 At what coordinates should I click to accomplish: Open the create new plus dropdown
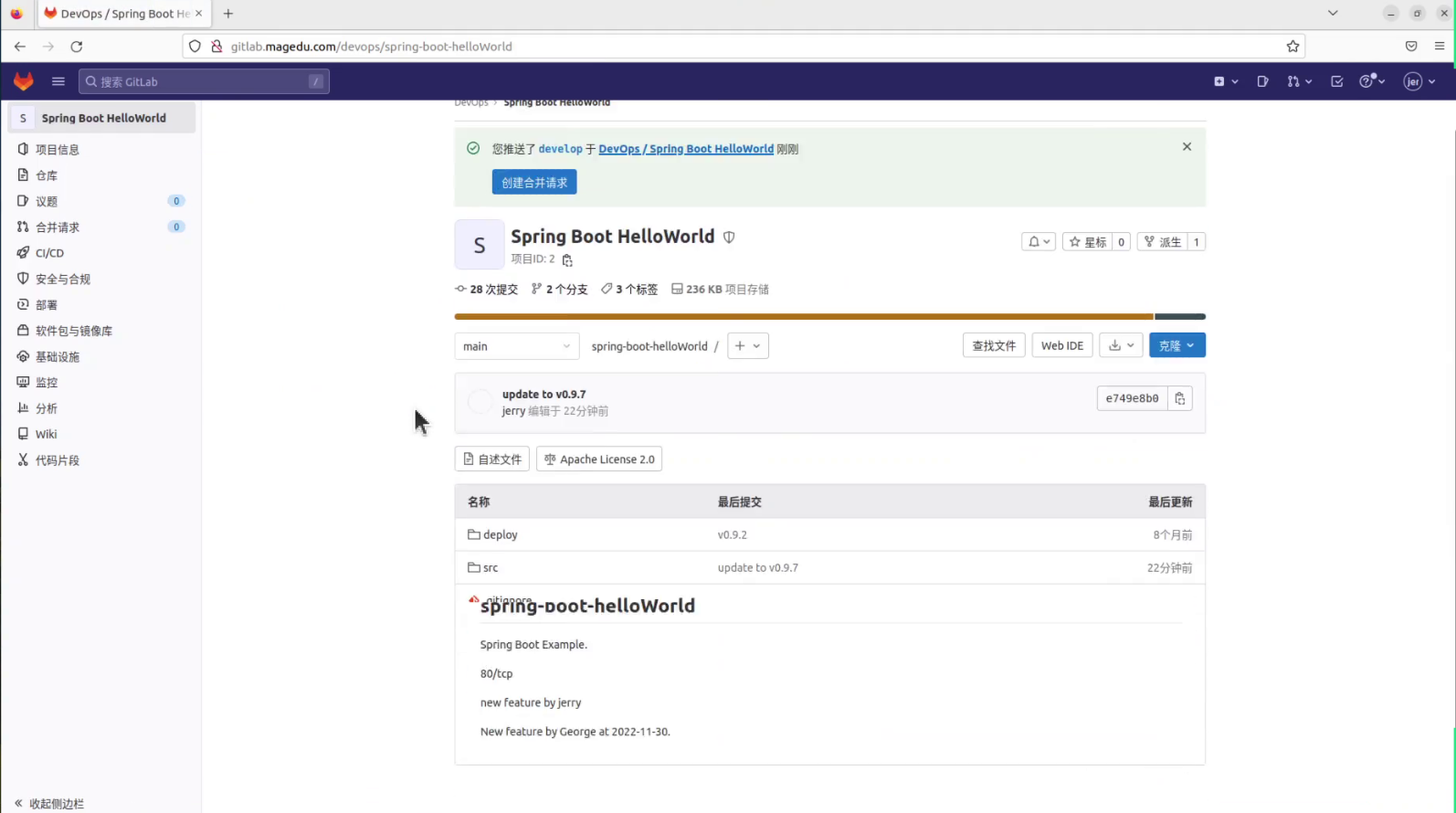(x=1226, y=81)
